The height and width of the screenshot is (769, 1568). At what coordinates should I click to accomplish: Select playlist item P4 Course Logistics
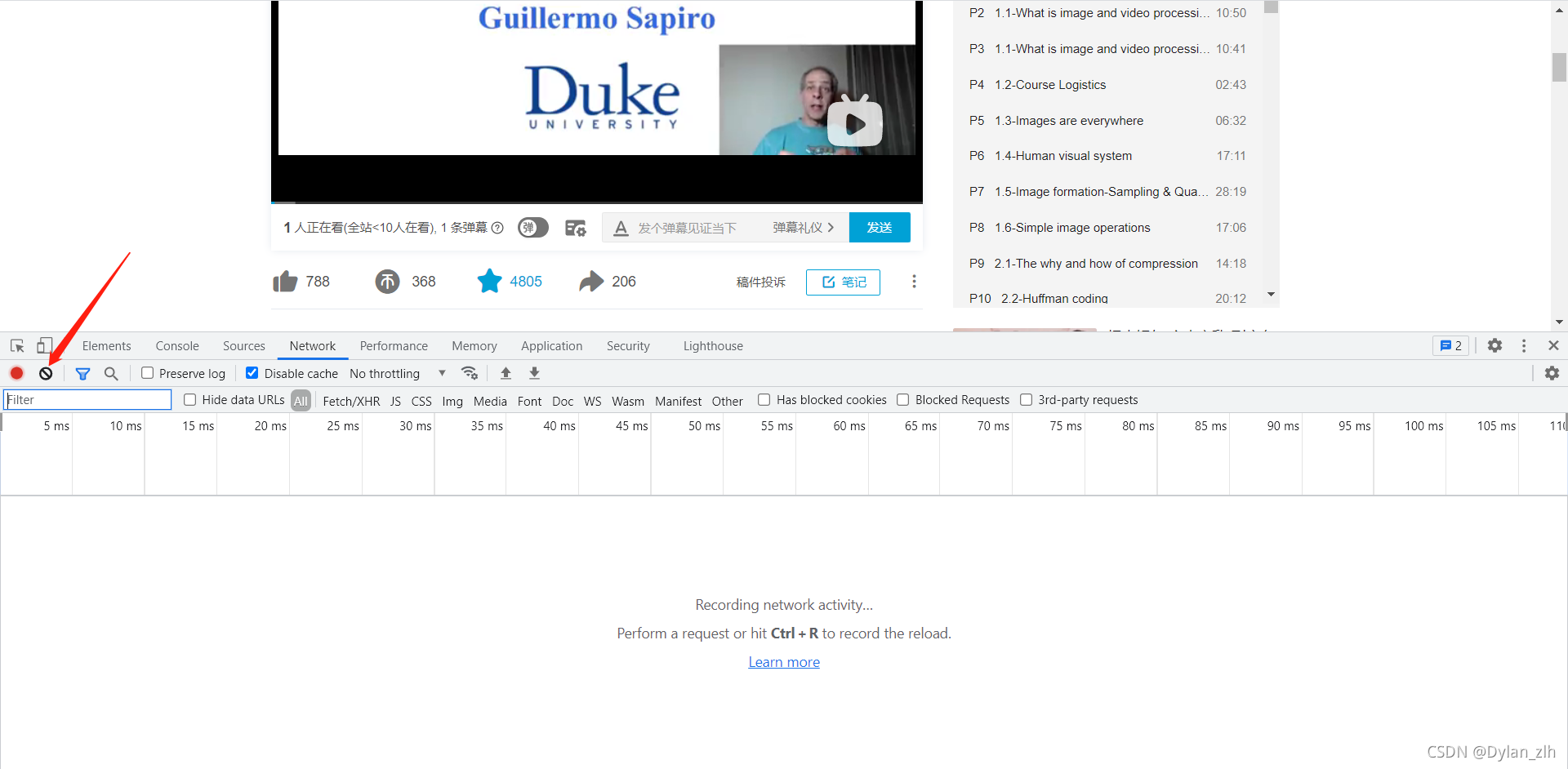tap(1107, 85)
